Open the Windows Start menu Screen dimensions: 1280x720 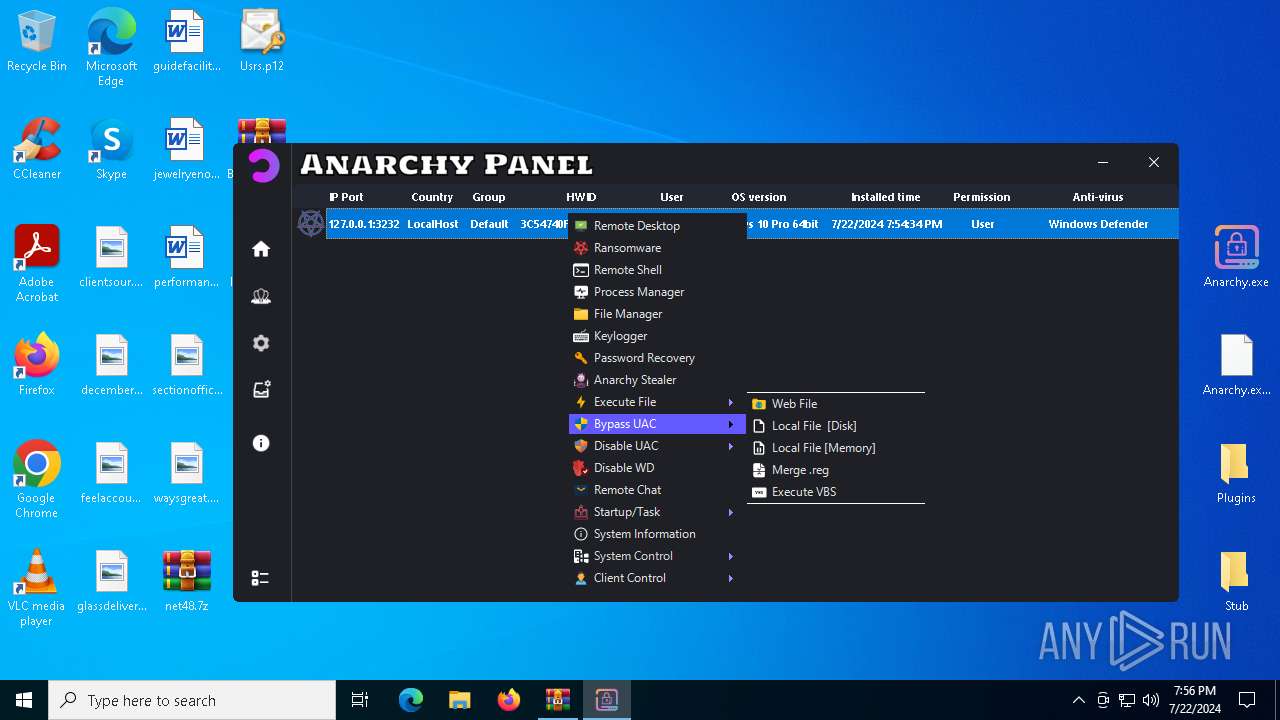(24, 700)
